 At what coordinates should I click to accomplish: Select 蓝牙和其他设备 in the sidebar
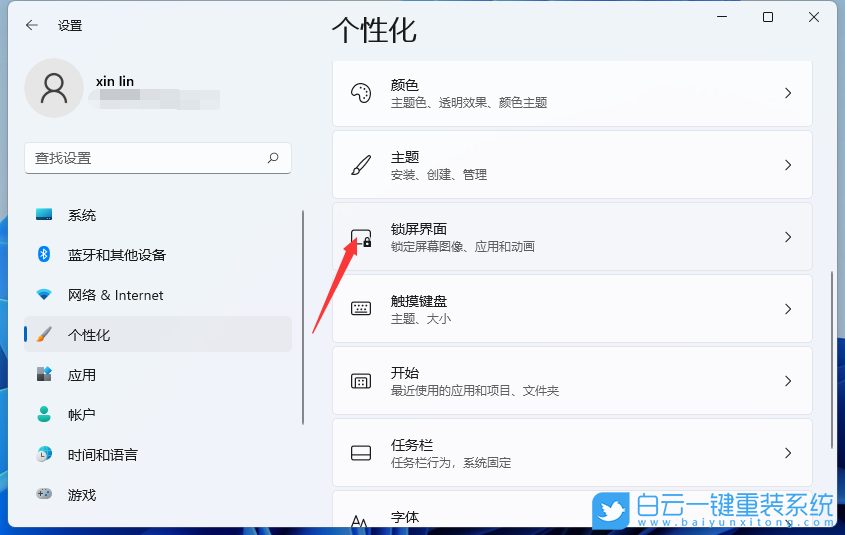[x=158, y=255]
